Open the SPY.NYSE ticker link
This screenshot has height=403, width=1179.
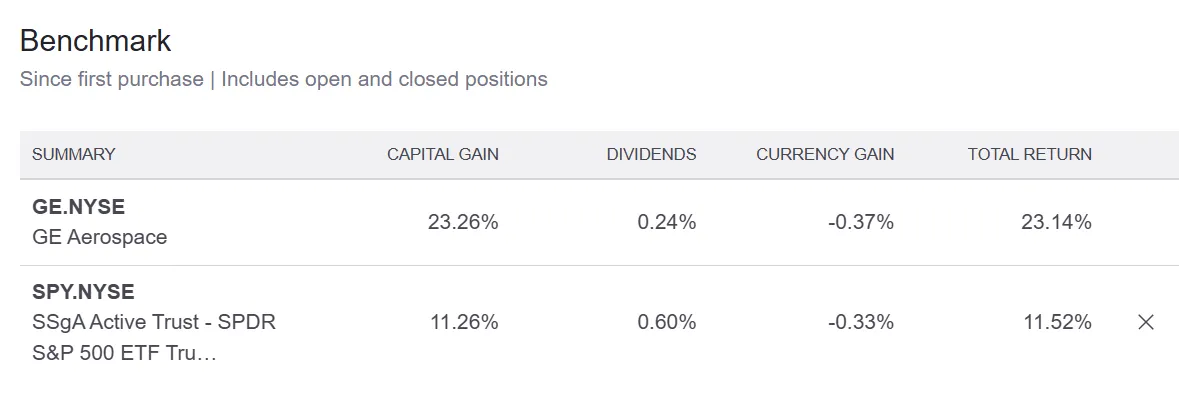[83, 292]
